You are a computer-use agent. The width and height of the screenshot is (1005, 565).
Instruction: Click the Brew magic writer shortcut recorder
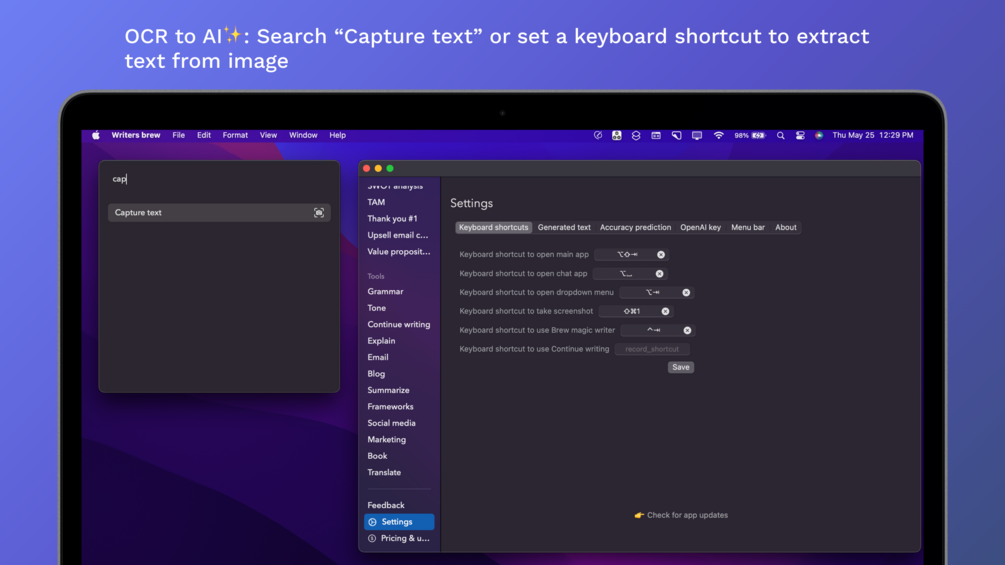[x=657, y=331]
